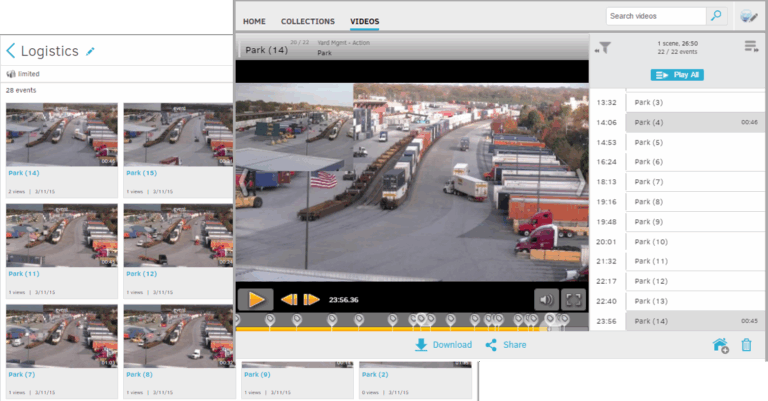Edit the Logistics collection name
The image size is (768, 401).
click(91, 50)
